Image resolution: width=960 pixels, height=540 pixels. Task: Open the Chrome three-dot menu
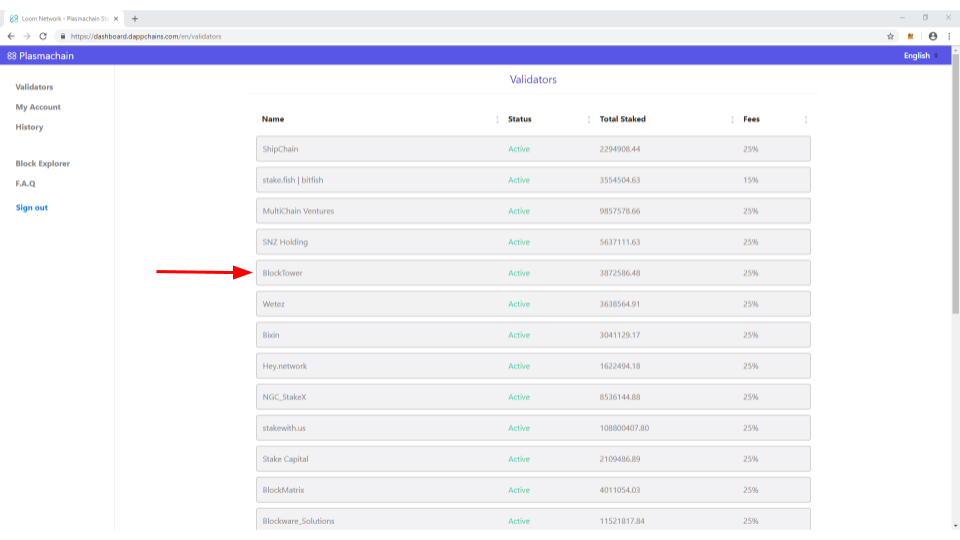pyautogui.click(x=950, y=36)
